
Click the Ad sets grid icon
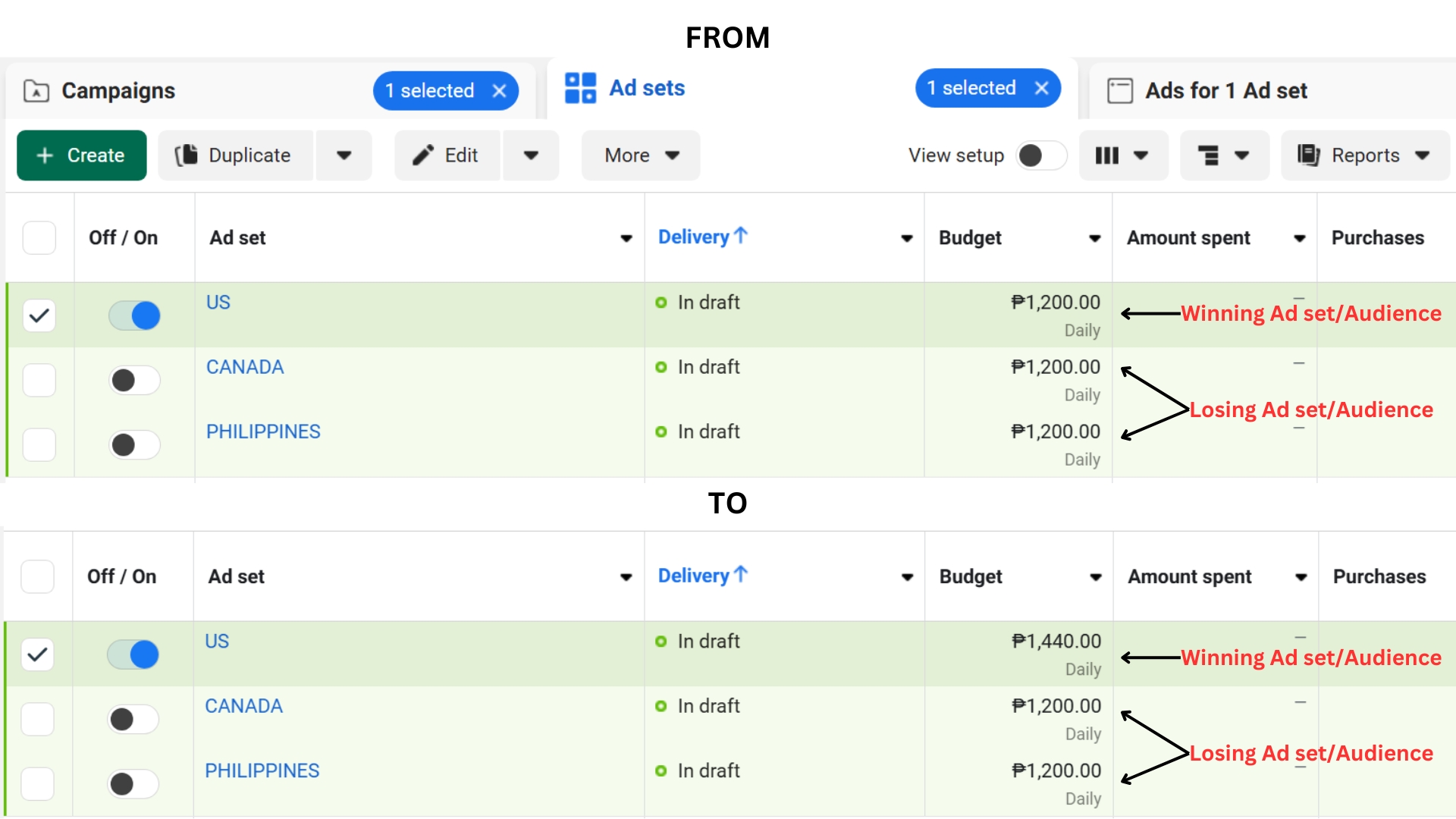(581, 88)
